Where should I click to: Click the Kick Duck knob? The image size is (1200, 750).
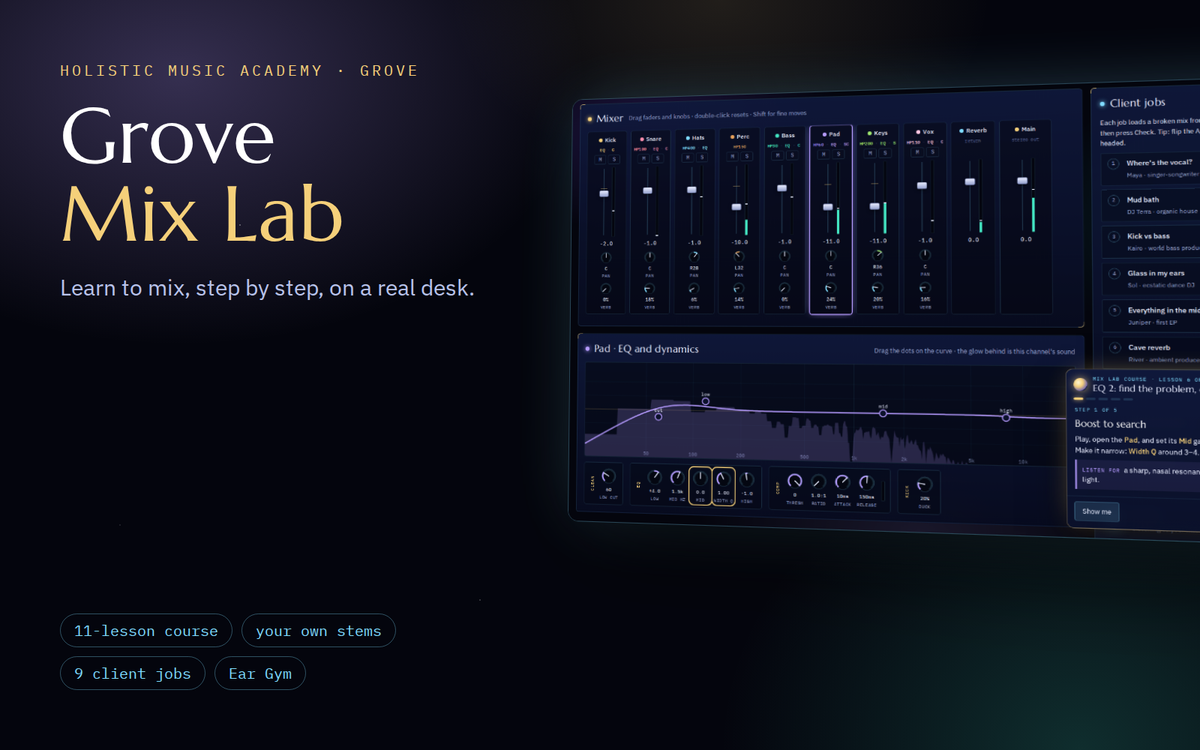[924, 484]
